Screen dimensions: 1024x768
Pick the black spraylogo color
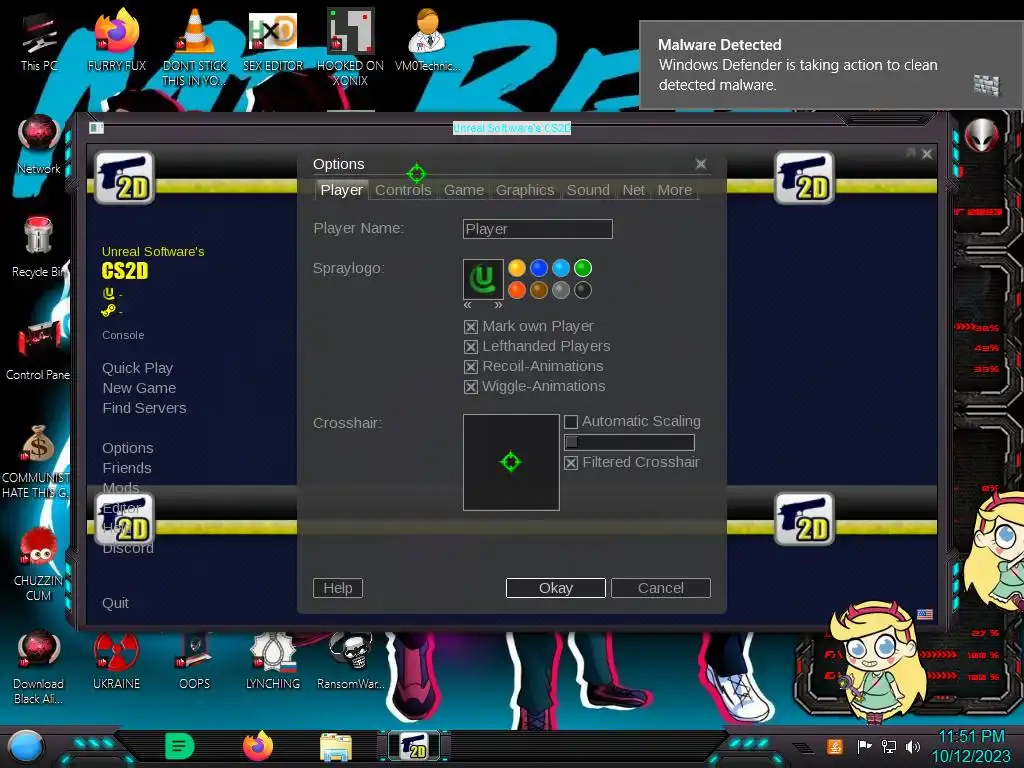pyautogui.click(x=583, y=290)
